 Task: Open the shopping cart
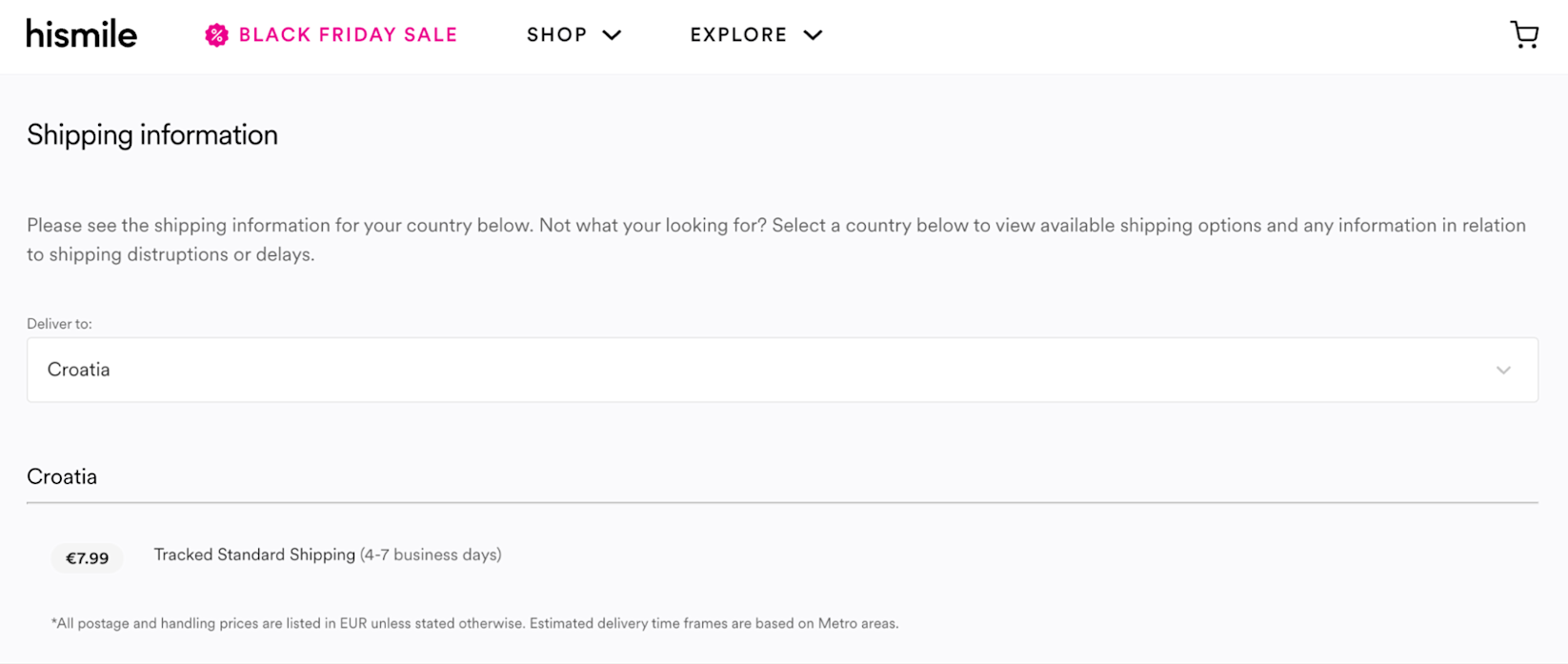(x=1524, y=35)
